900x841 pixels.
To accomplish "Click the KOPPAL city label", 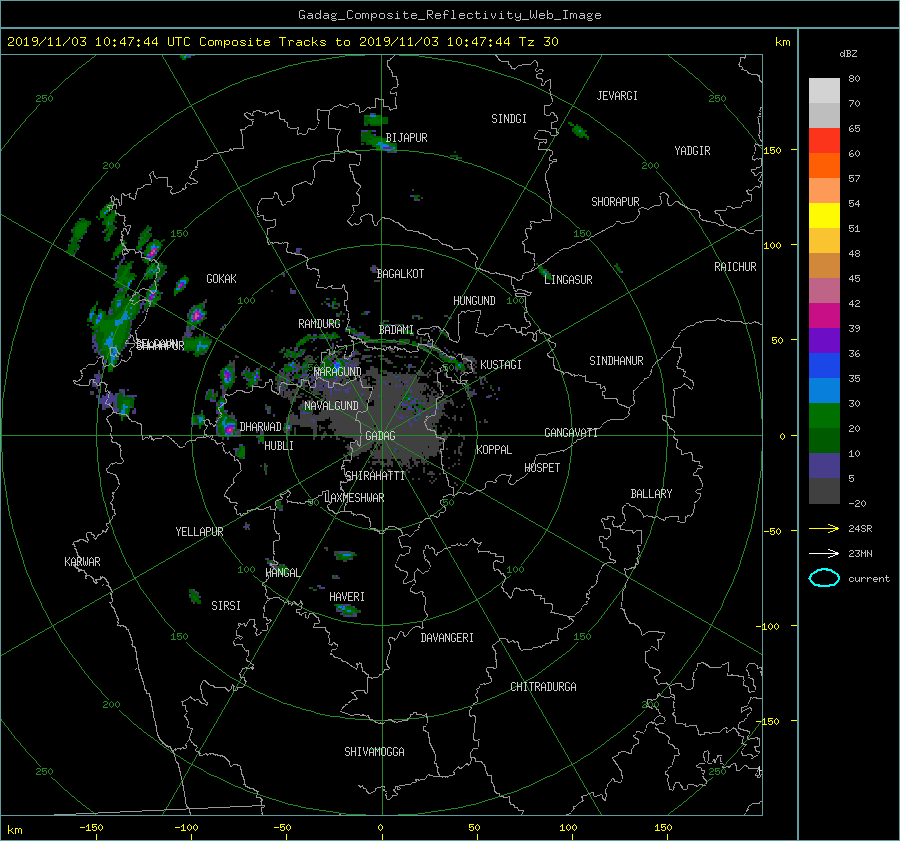I will coord(494,449).
